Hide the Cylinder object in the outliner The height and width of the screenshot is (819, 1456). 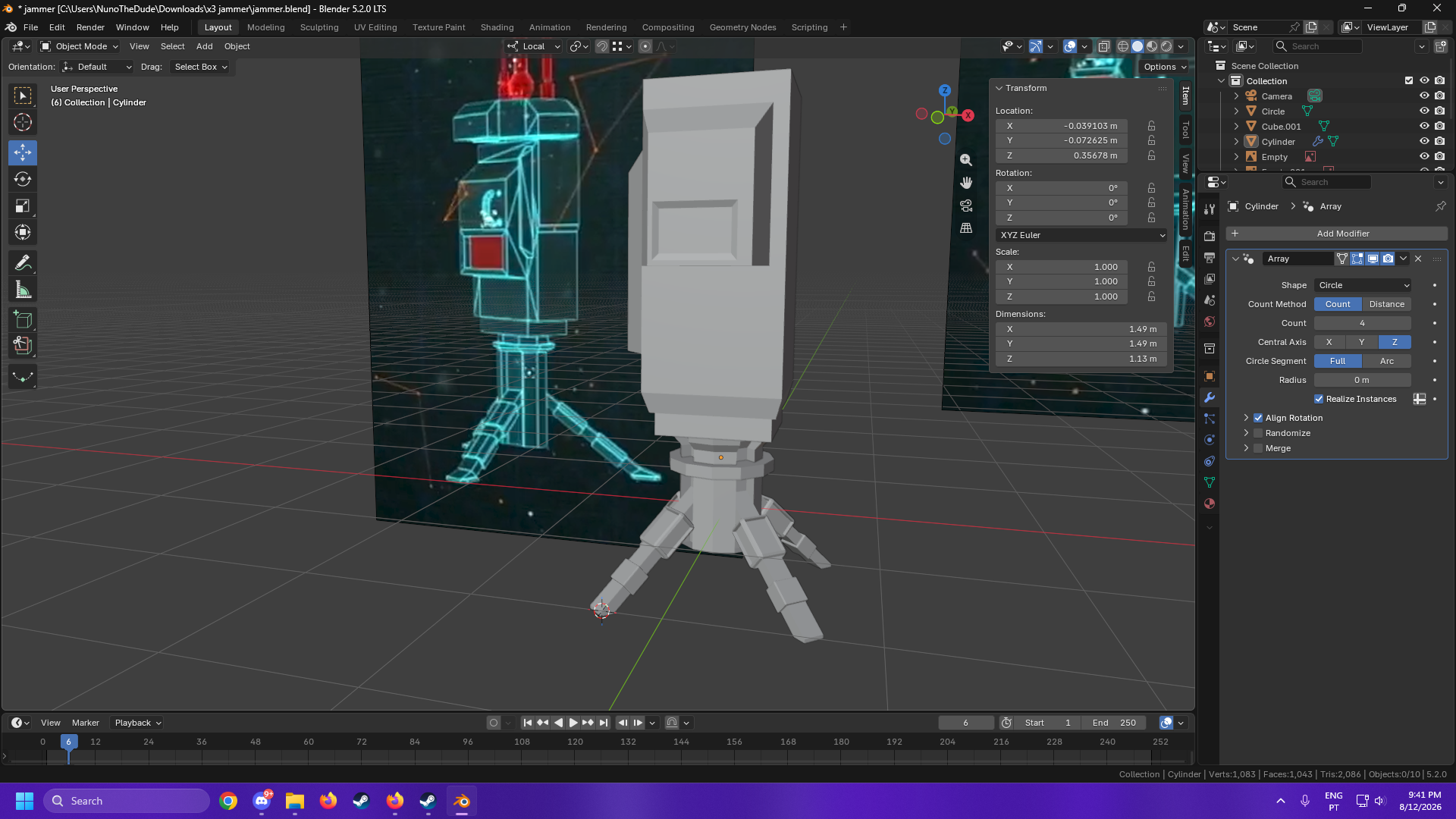tap(1424, 142)
